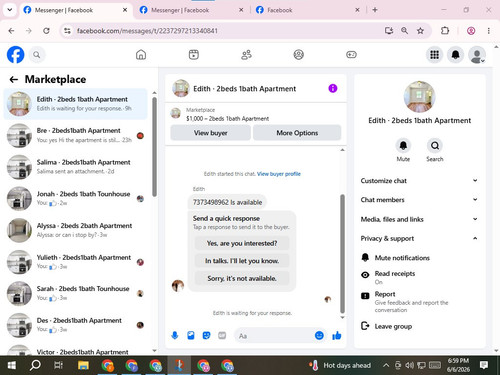
Task: Open the Gaming icon in top navigation
Action: [351, 55]
